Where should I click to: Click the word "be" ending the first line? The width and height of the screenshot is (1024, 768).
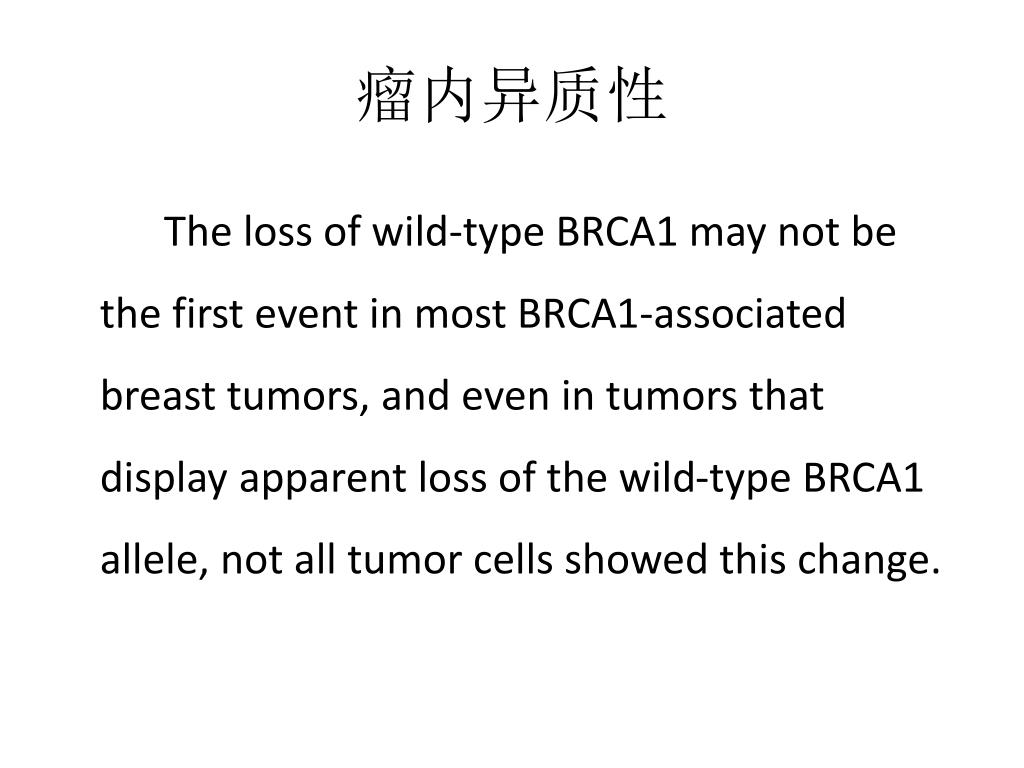point(873,233)
